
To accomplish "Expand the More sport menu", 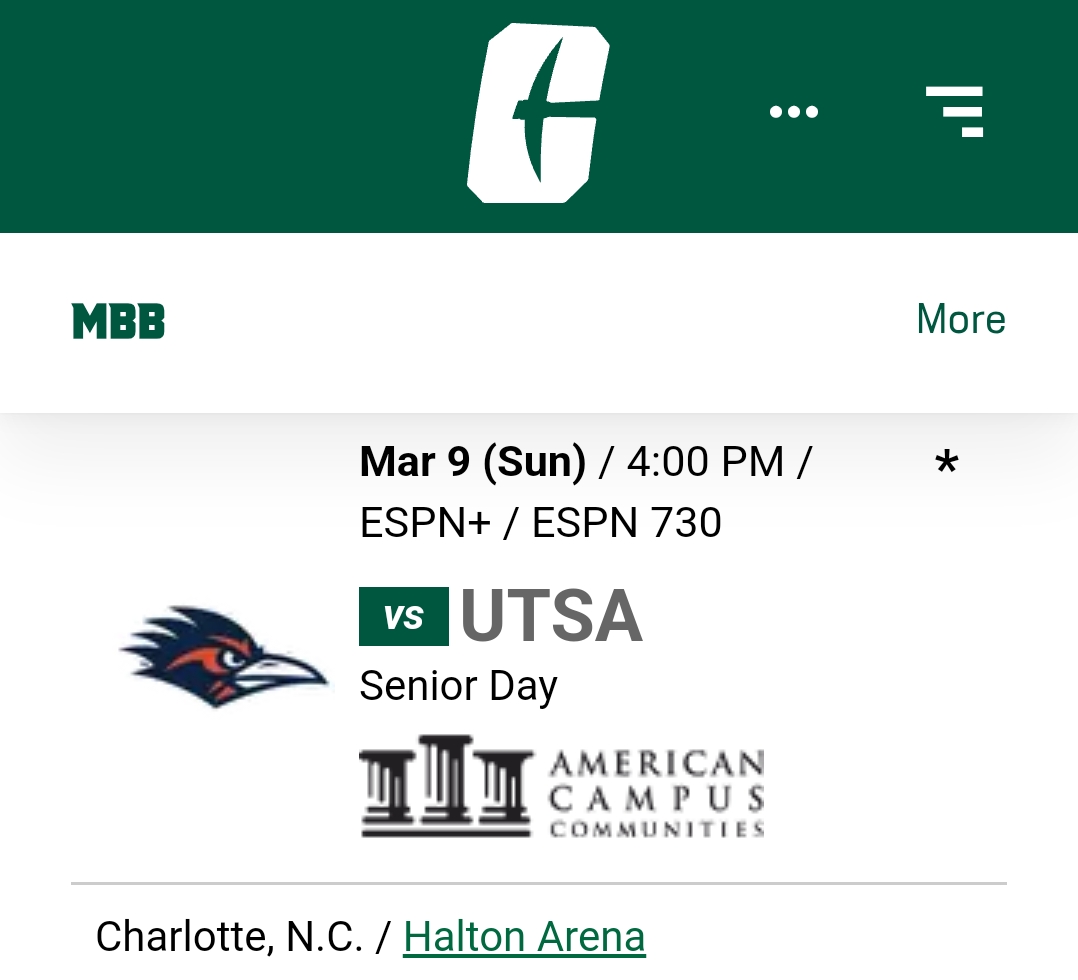I will (x=960, y=319).
